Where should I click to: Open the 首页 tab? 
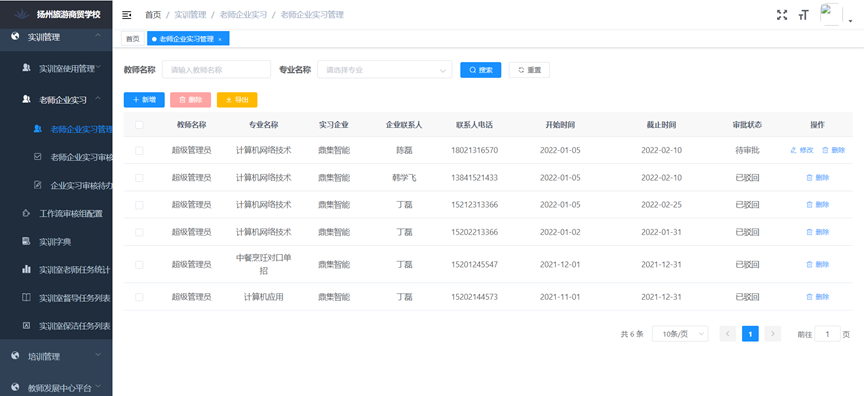[x=133, y=39]
